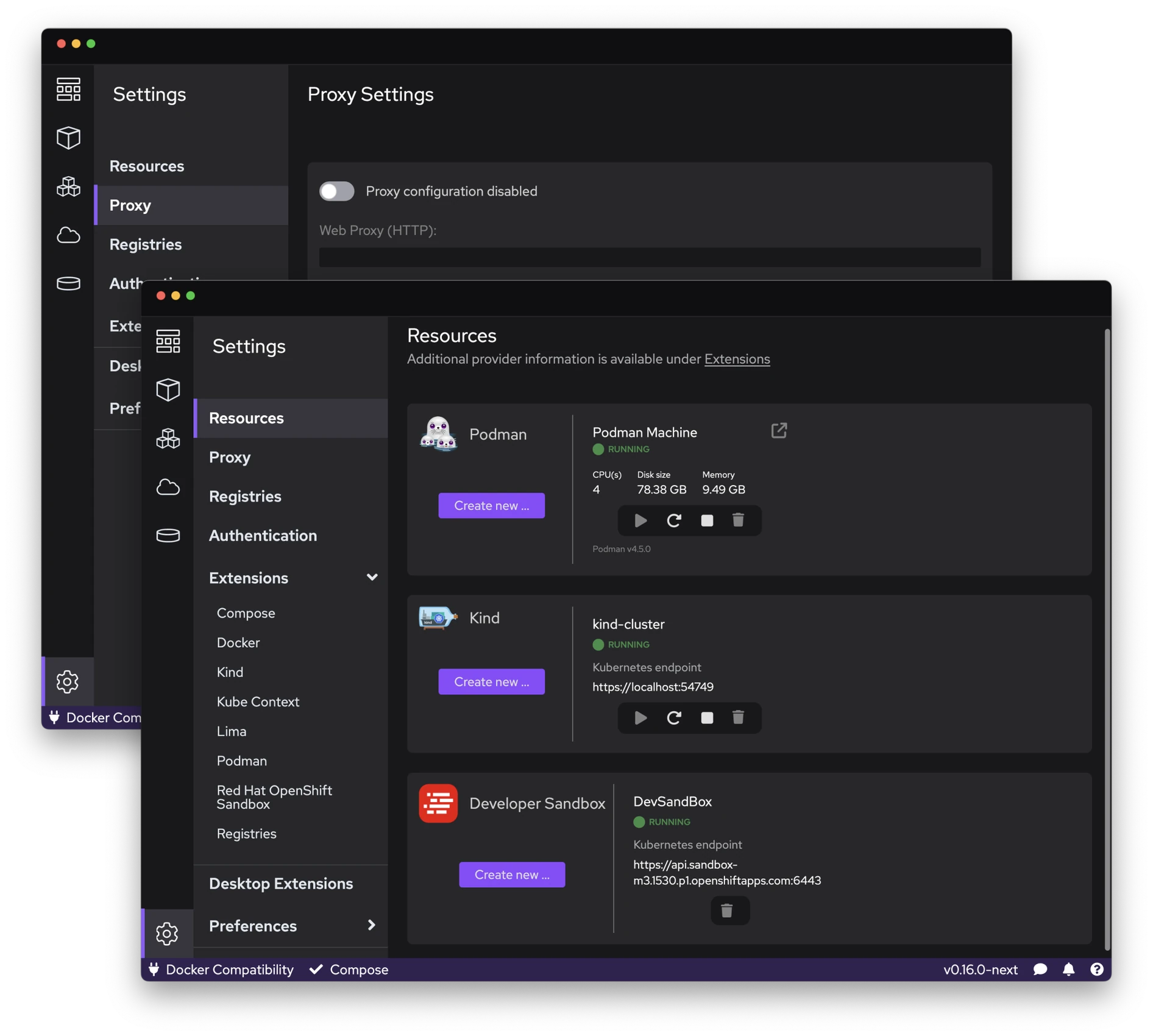The width and height of the screenshot is (1153, 1036).
Task: Open the Containers icon in front sidebar
Action: pyautogui.click(x=168, y=390)
